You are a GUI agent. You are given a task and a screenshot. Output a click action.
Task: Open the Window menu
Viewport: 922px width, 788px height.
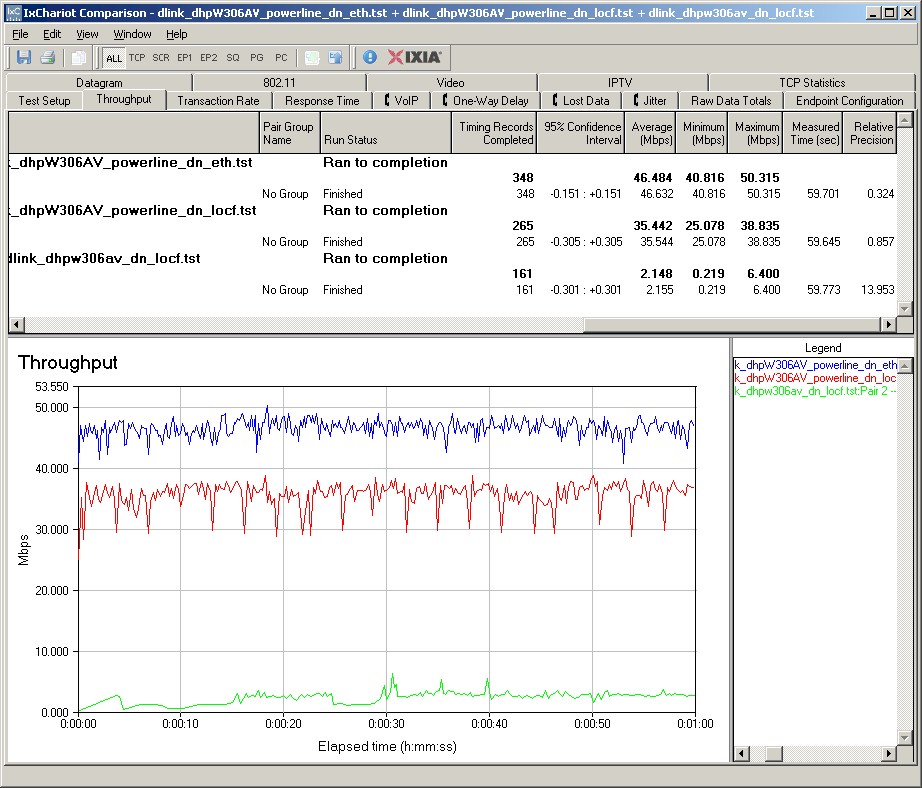(x=132, y=34)
